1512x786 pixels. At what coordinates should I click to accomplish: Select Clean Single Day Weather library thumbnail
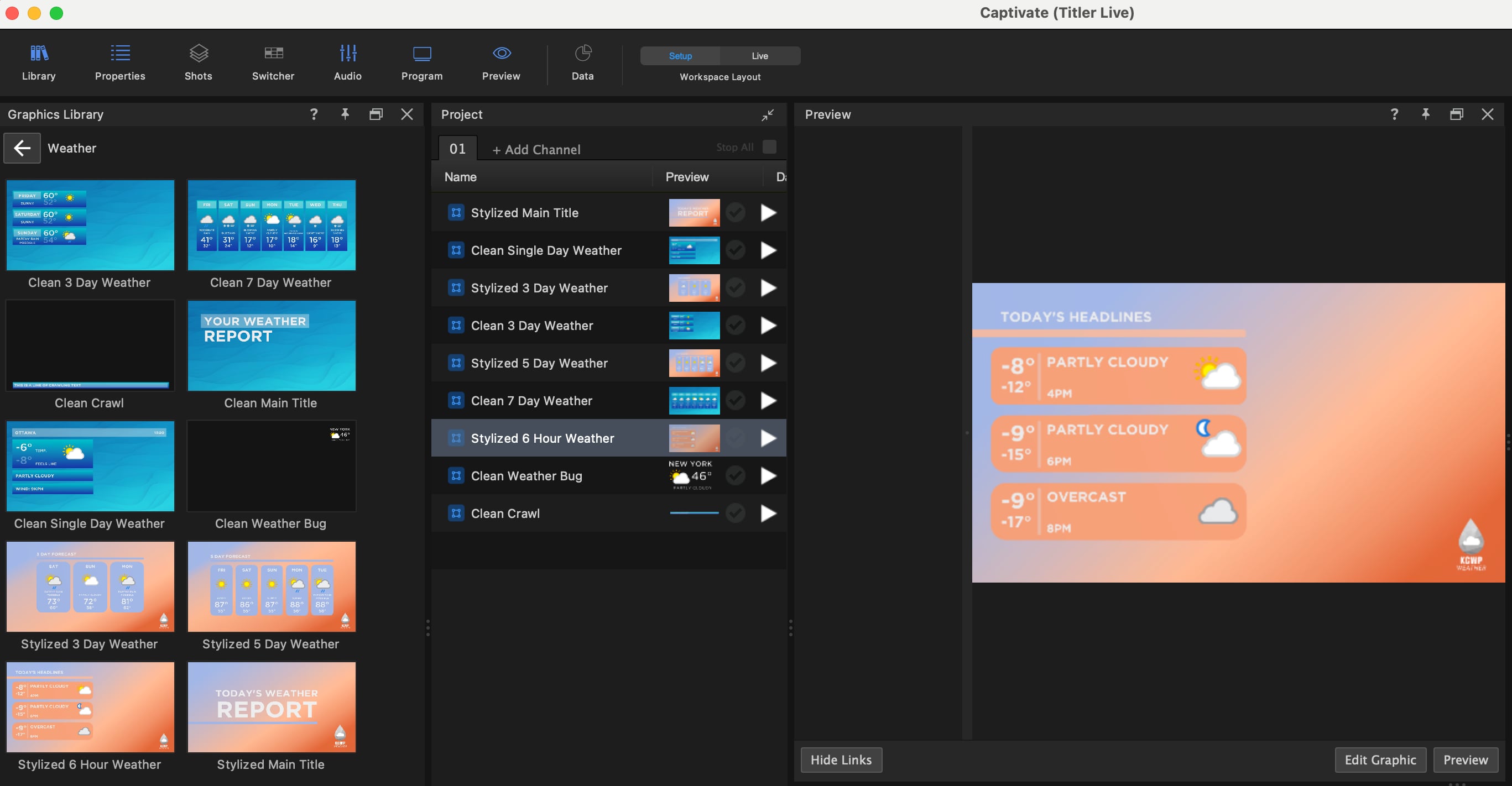pyautogui.click(x=90, y=467)
